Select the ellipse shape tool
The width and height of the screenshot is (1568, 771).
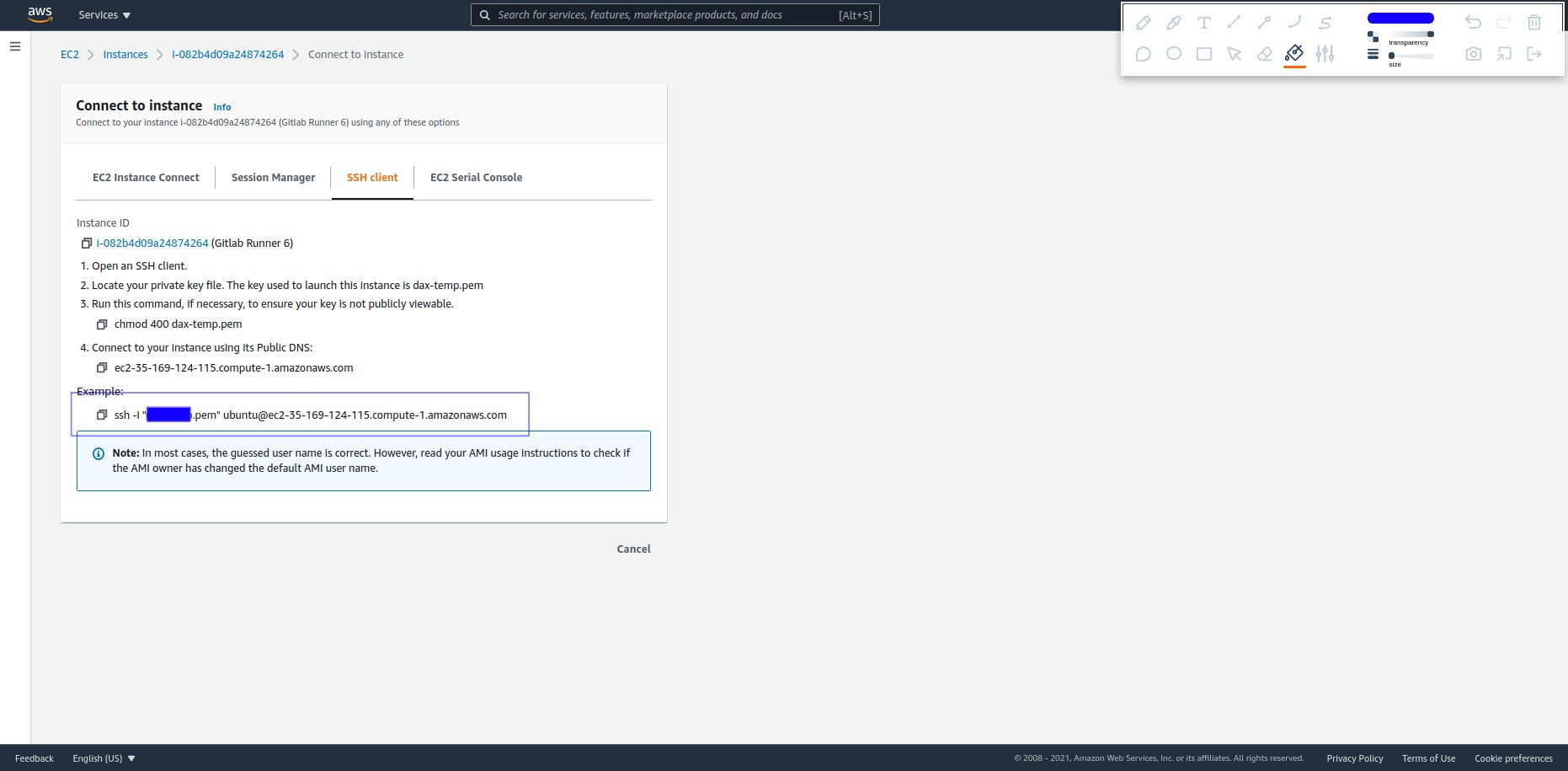coord(1173,54)
